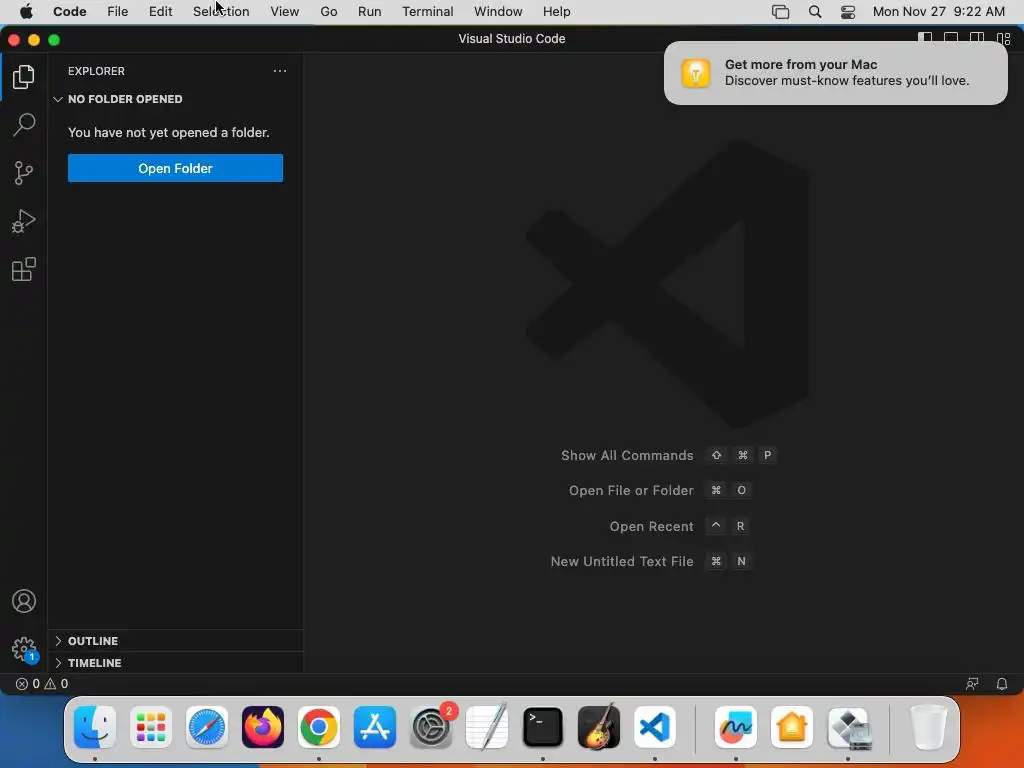The image size is (1024, 768).
Task: Open the Apple menu
Action: (x=26, y=12)
